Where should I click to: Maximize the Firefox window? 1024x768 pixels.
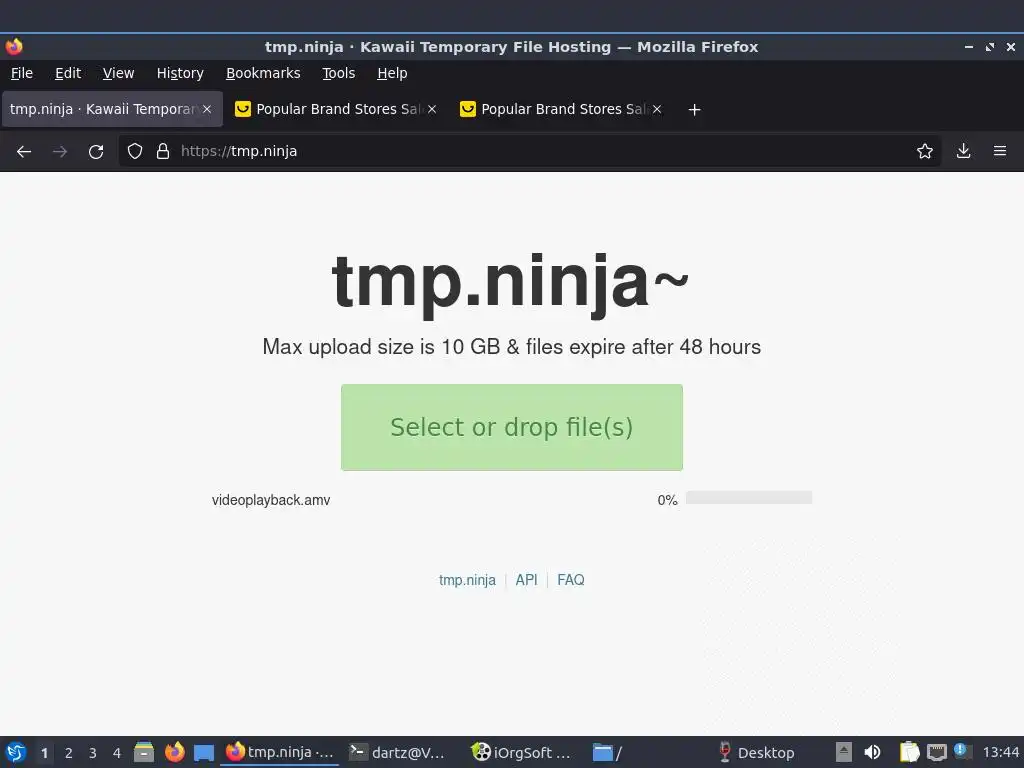point(990,47)
